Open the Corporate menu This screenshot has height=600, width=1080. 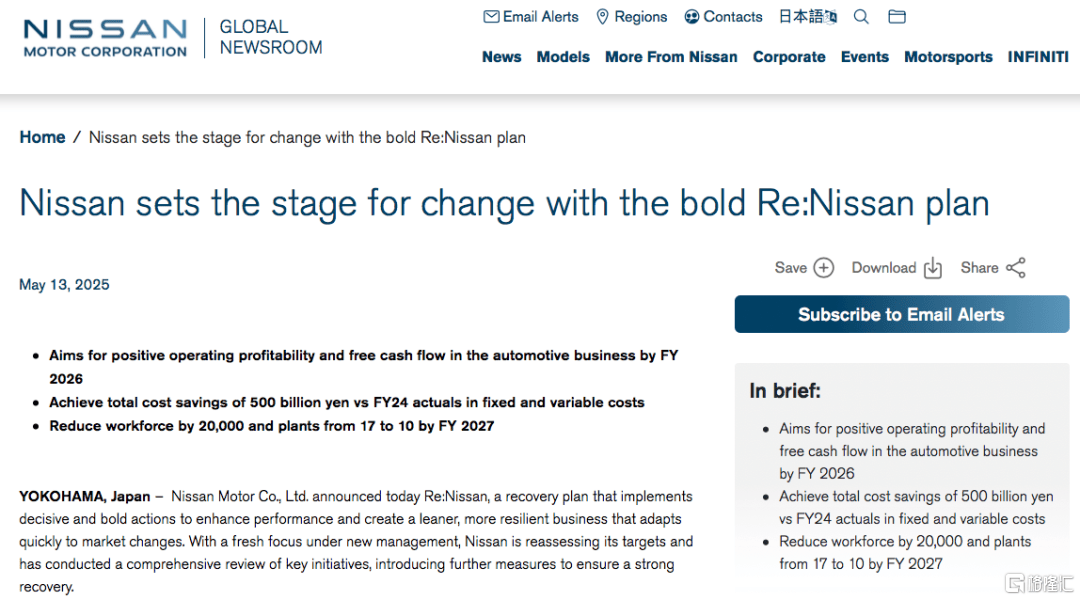[x=789, y=57]
